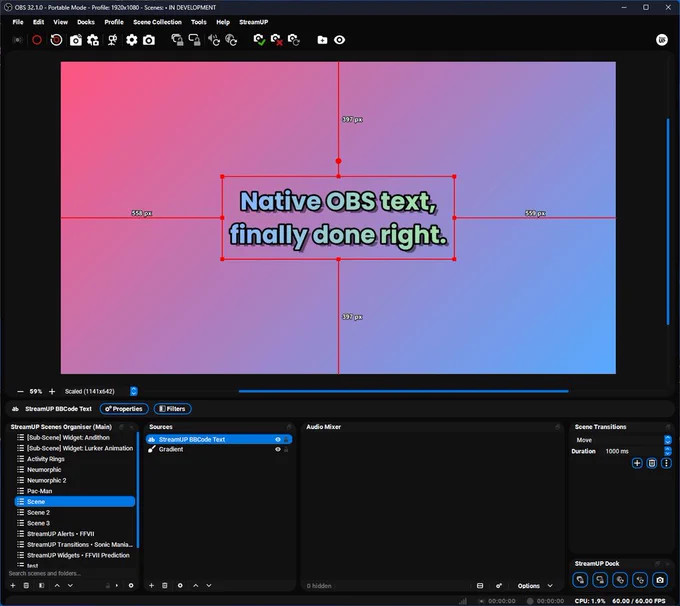Open the Tools menu
680x606 pixels.
(x=199, y=22)
